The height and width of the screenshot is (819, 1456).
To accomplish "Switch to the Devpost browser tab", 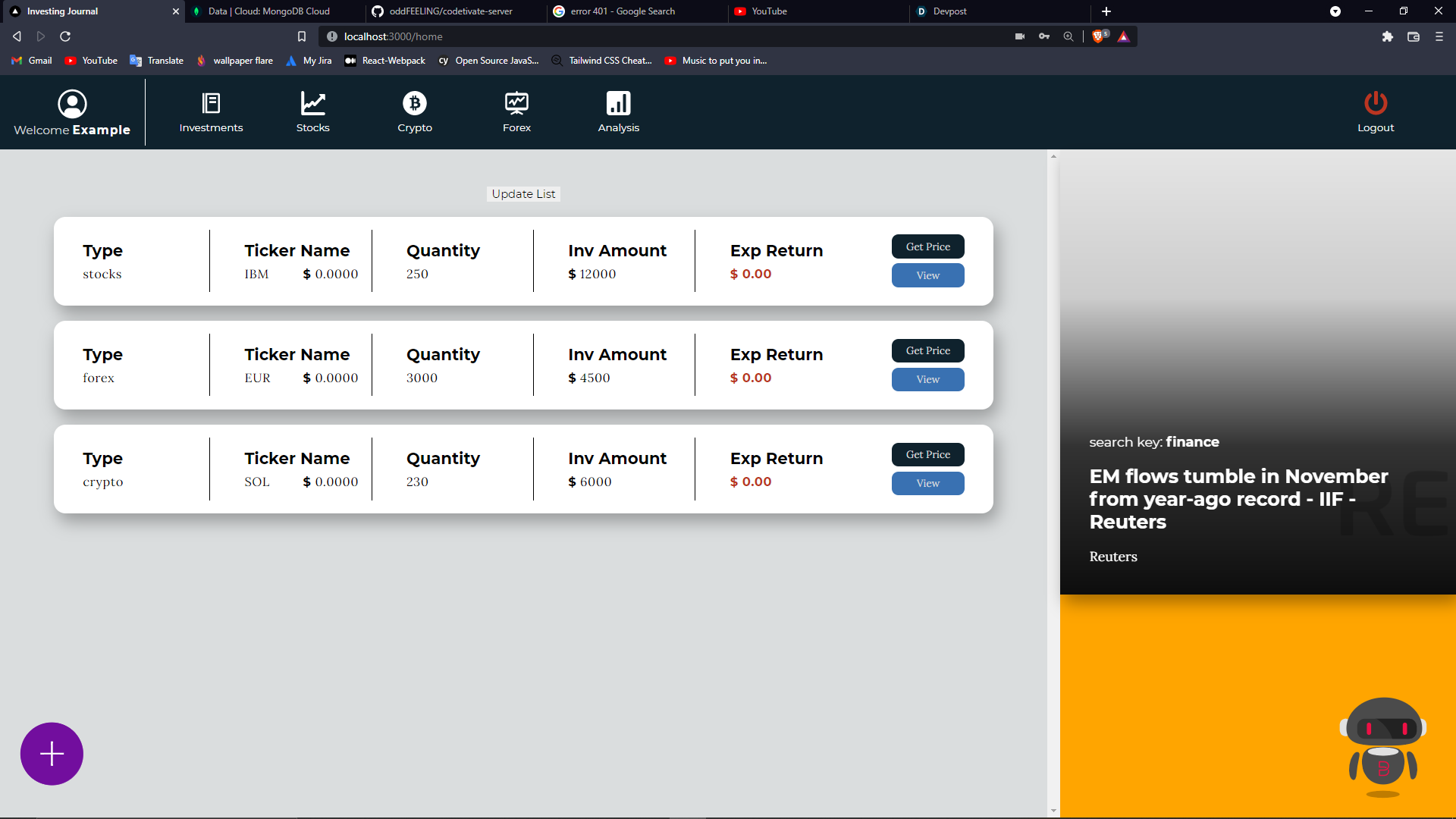I will [x=949, y=11].
